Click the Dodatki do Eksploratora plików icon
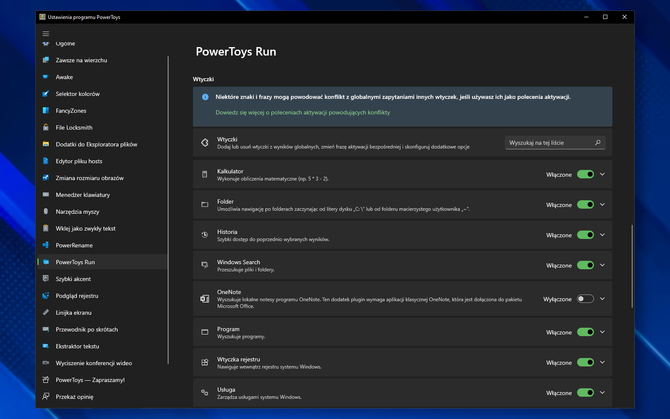The width and height of the screenshot is (670, 419). [x=46, y=144]
